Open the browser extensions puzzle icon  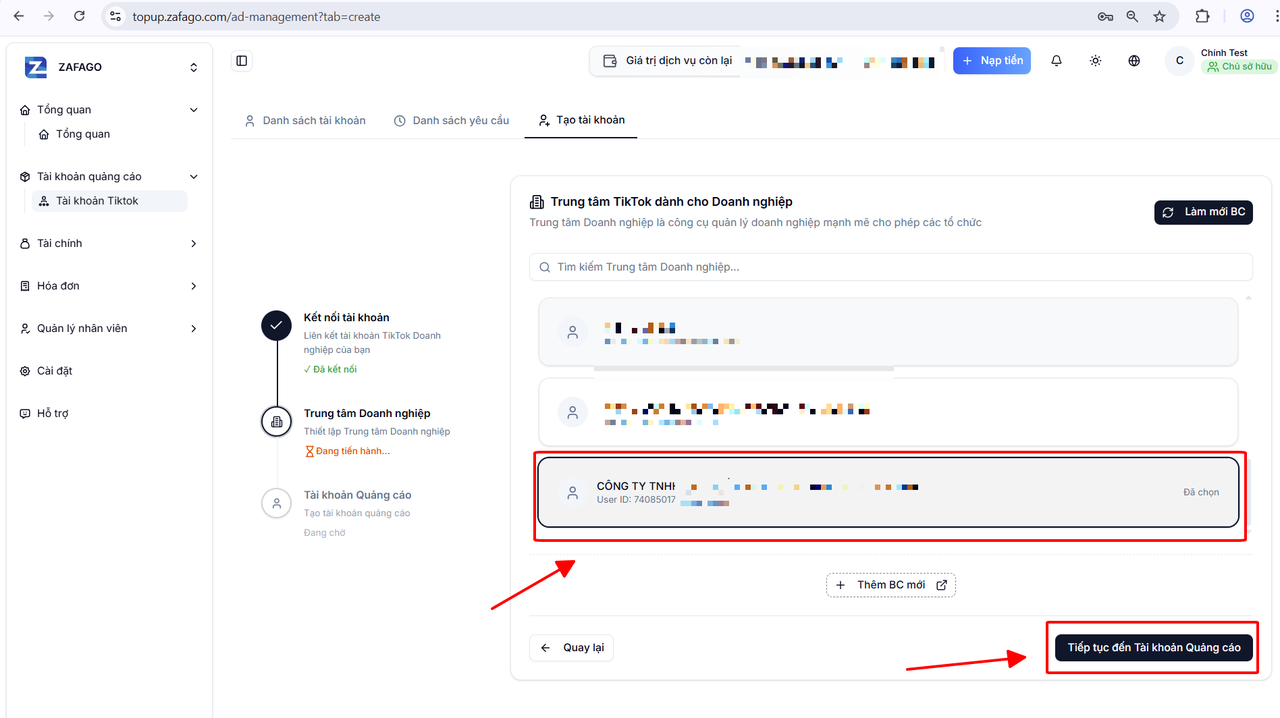point(1203,16)
